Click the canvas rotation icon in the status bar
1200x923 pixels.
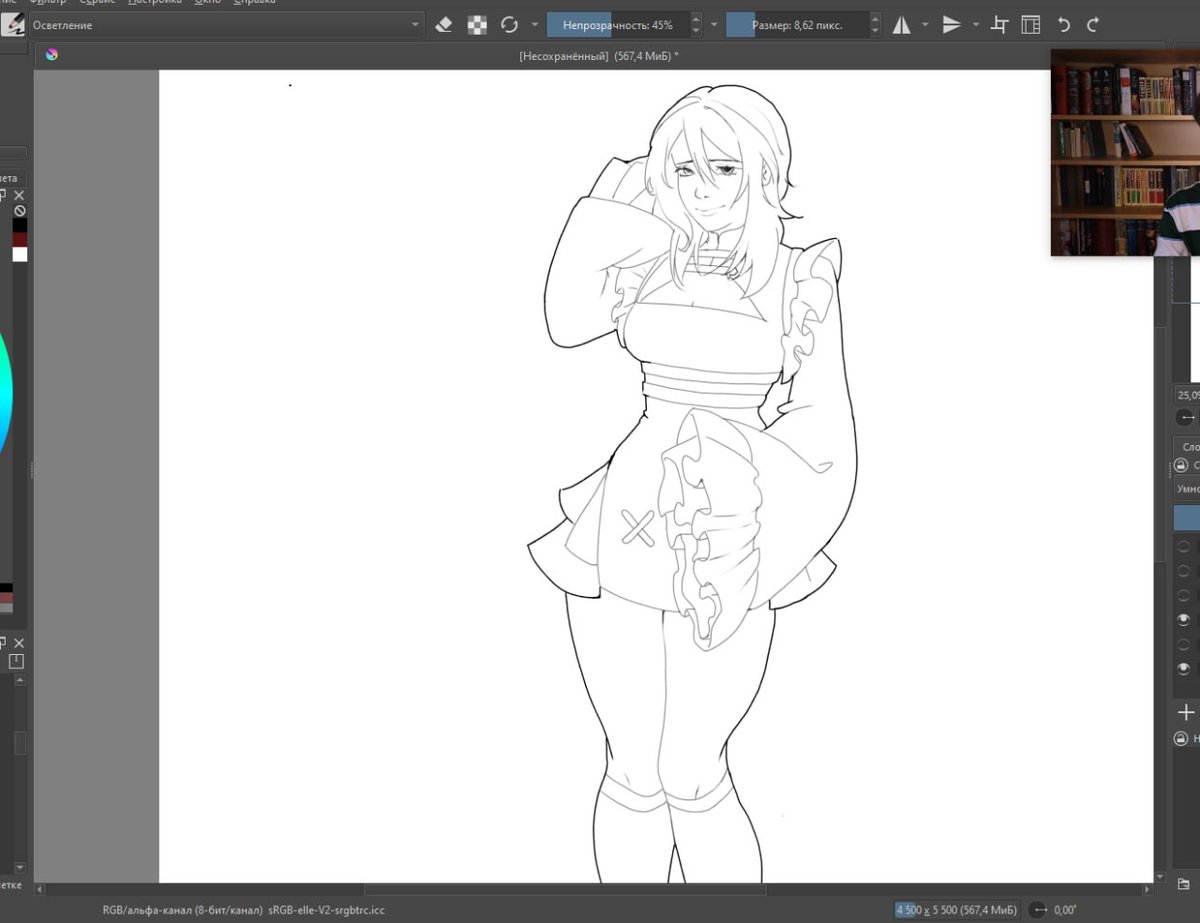1039,910
